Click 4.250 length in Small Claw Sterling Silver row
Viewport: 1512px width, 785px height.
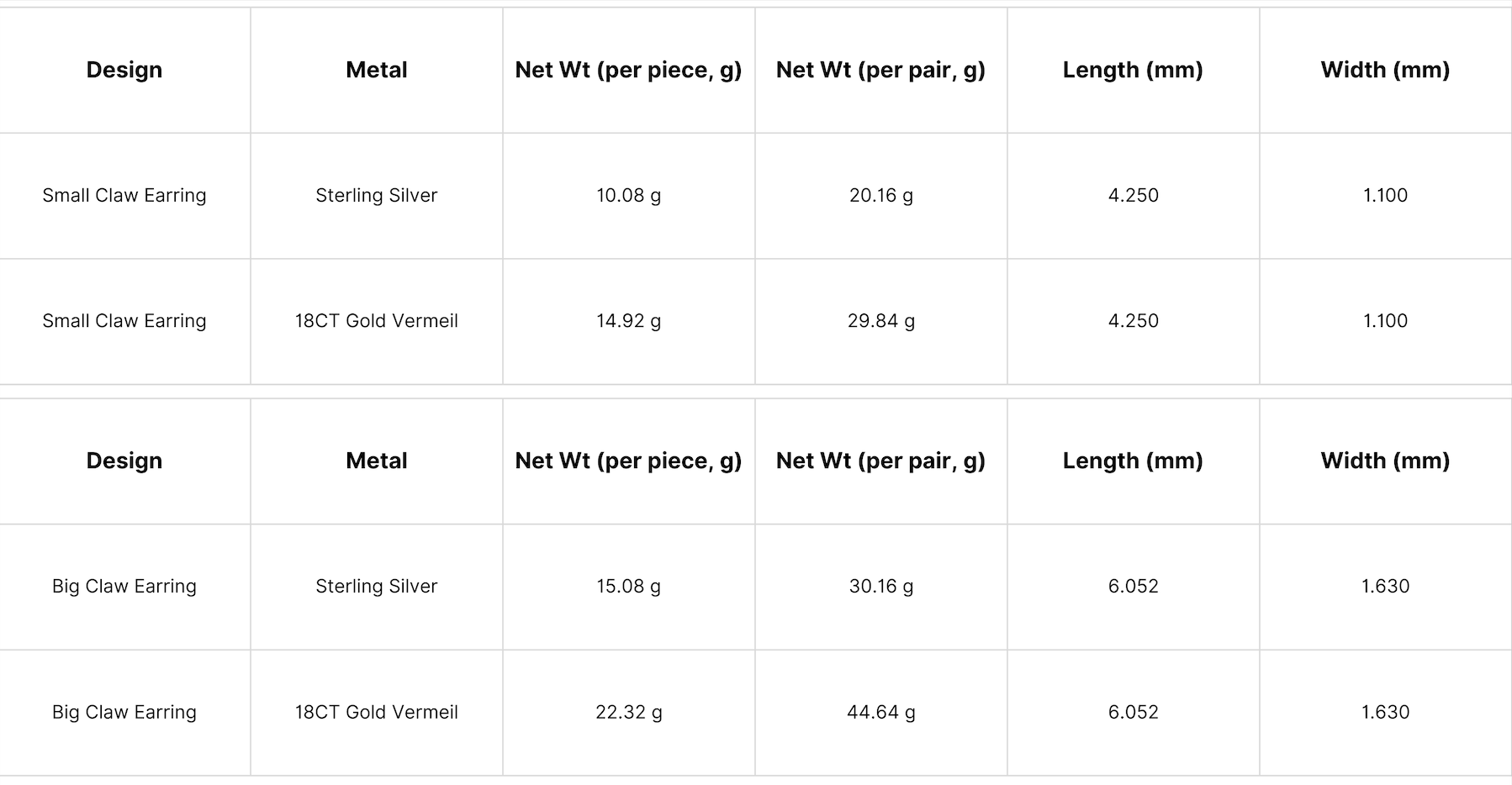(x=1133, y=195)
